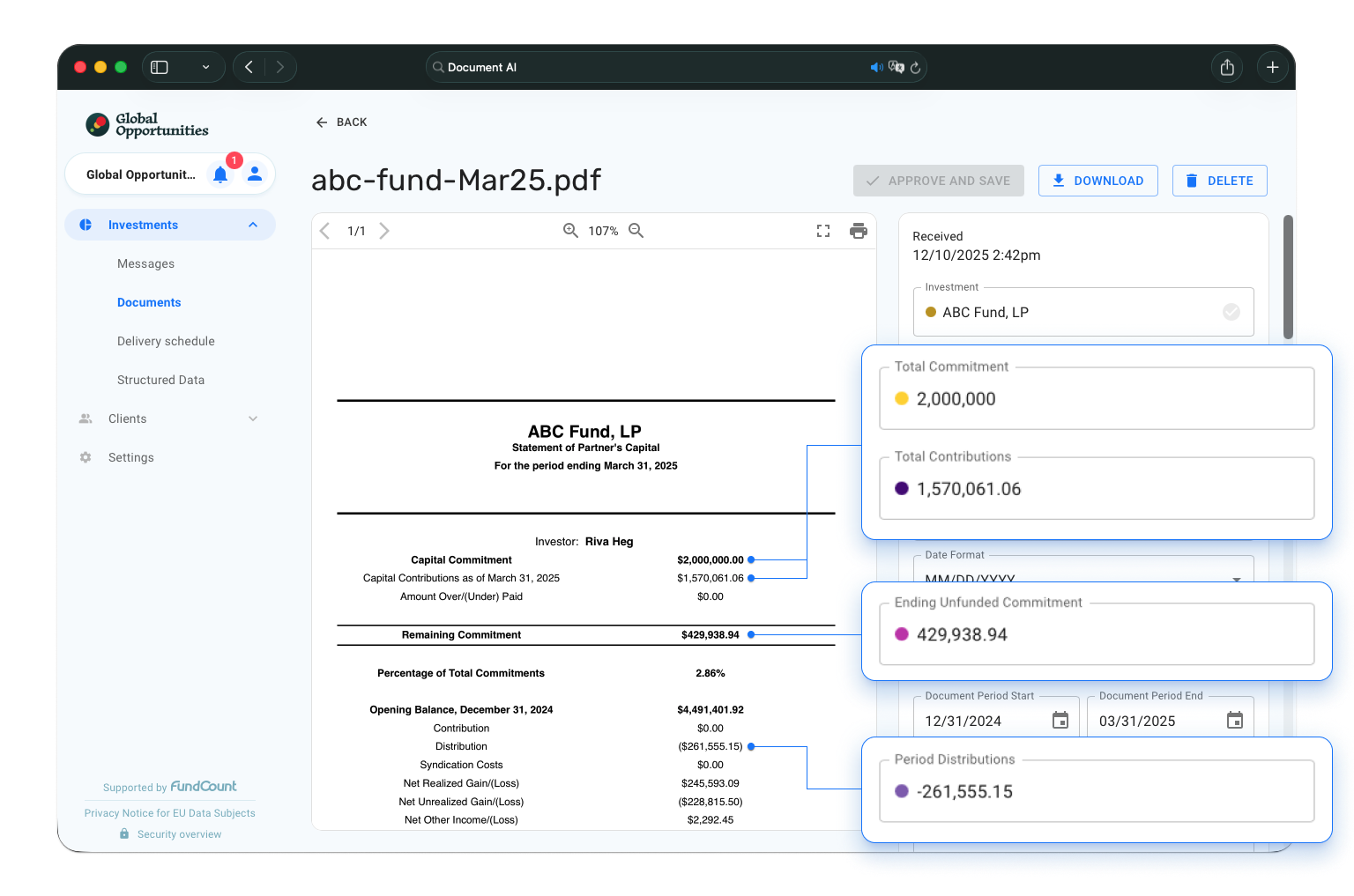Open calendar for Document Period End
Screen dimensions: 1354x896
coord(1235,721)
